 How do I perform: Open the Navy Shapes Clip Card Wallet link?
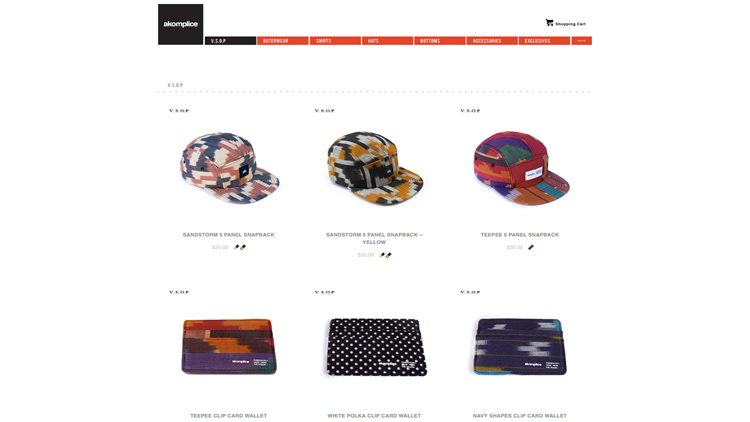click(x=519, y=416)
